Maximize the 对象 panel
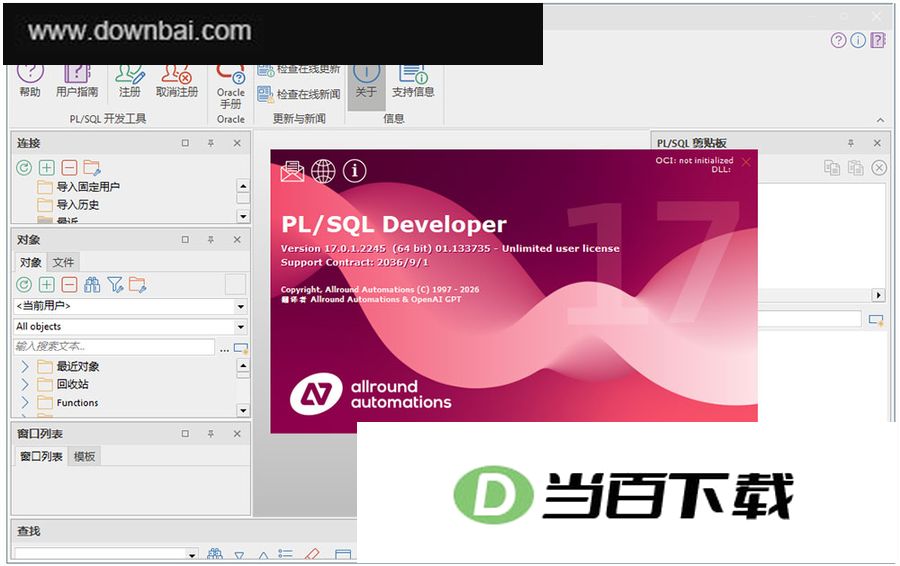Image resolution: width=900 pixels, height=566 pixels. [x=185, y=239]
